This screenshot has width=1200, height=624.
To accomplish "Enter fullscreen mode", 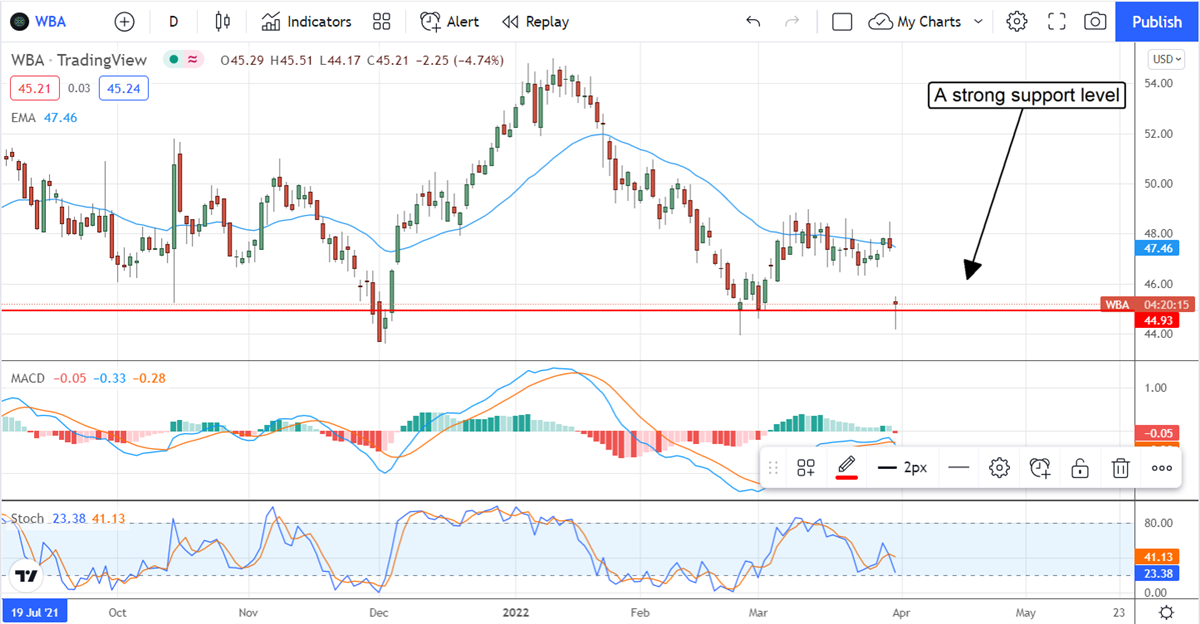I will tap(1056, 21).
